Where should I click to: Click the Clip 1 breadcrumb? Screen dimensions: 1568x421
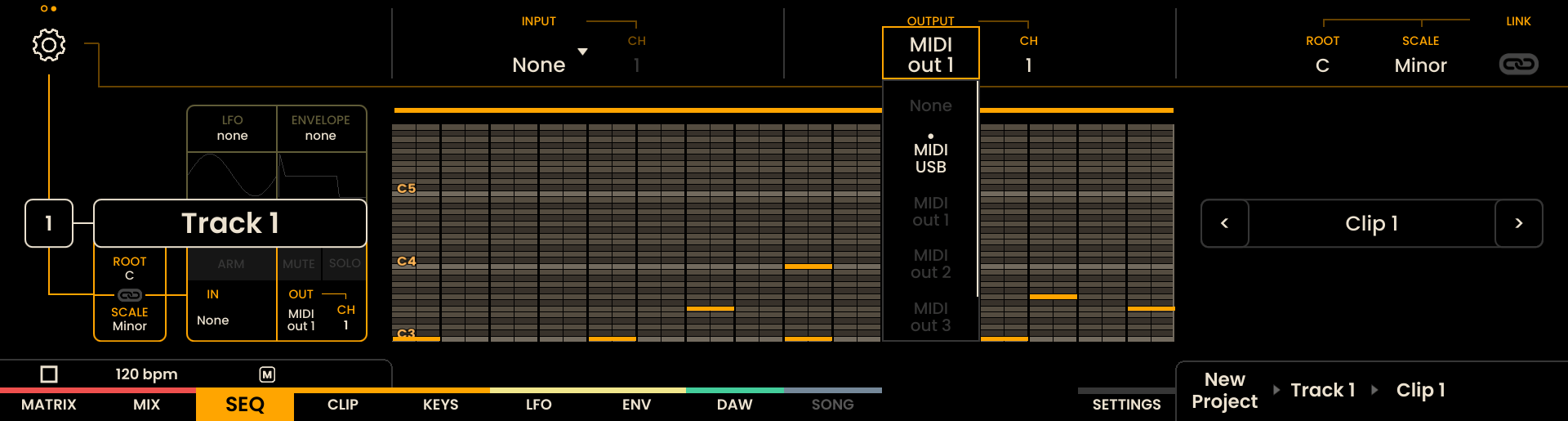tap(1421, 390)
